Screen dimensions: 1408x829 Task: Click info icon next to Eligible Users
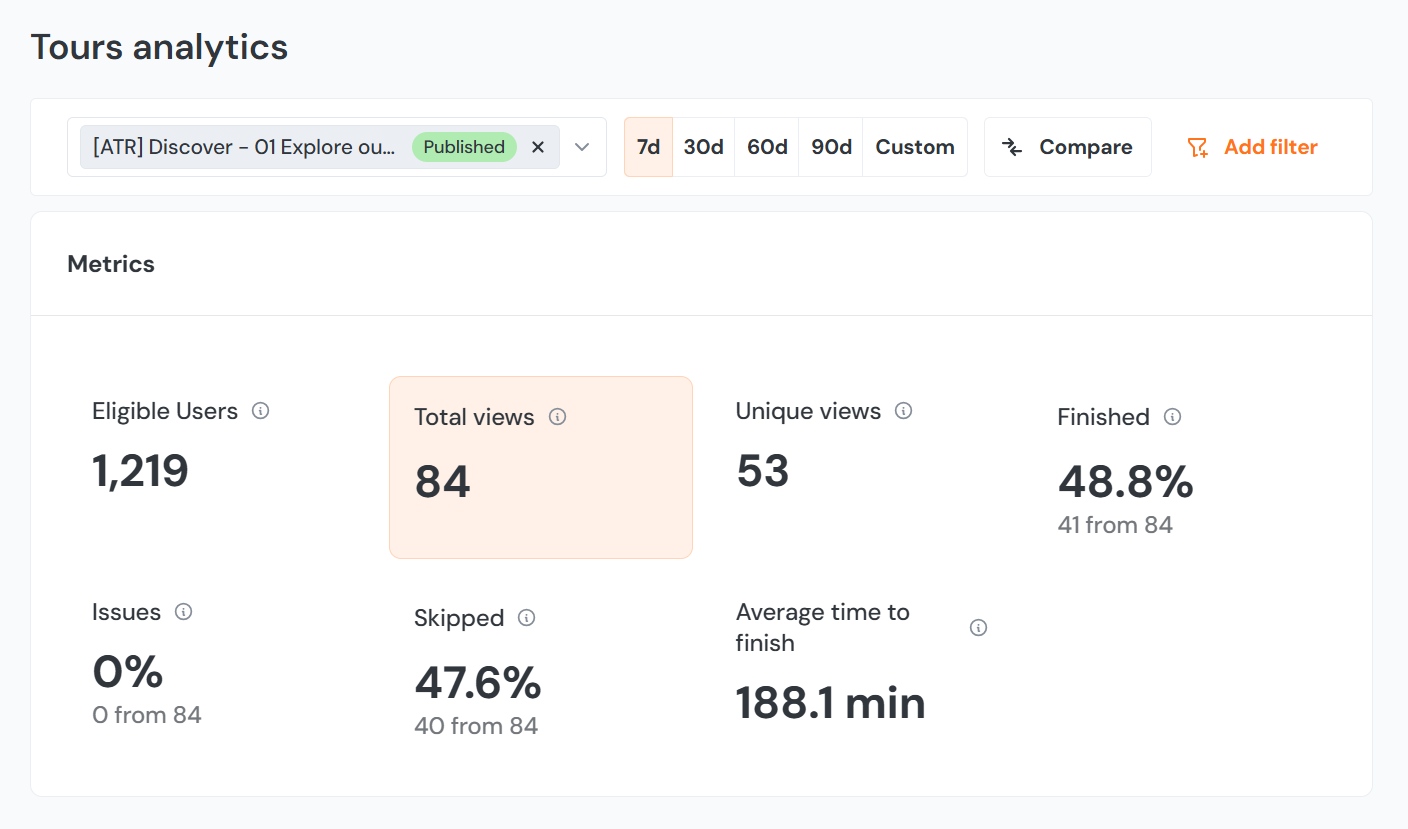[261, 411]
